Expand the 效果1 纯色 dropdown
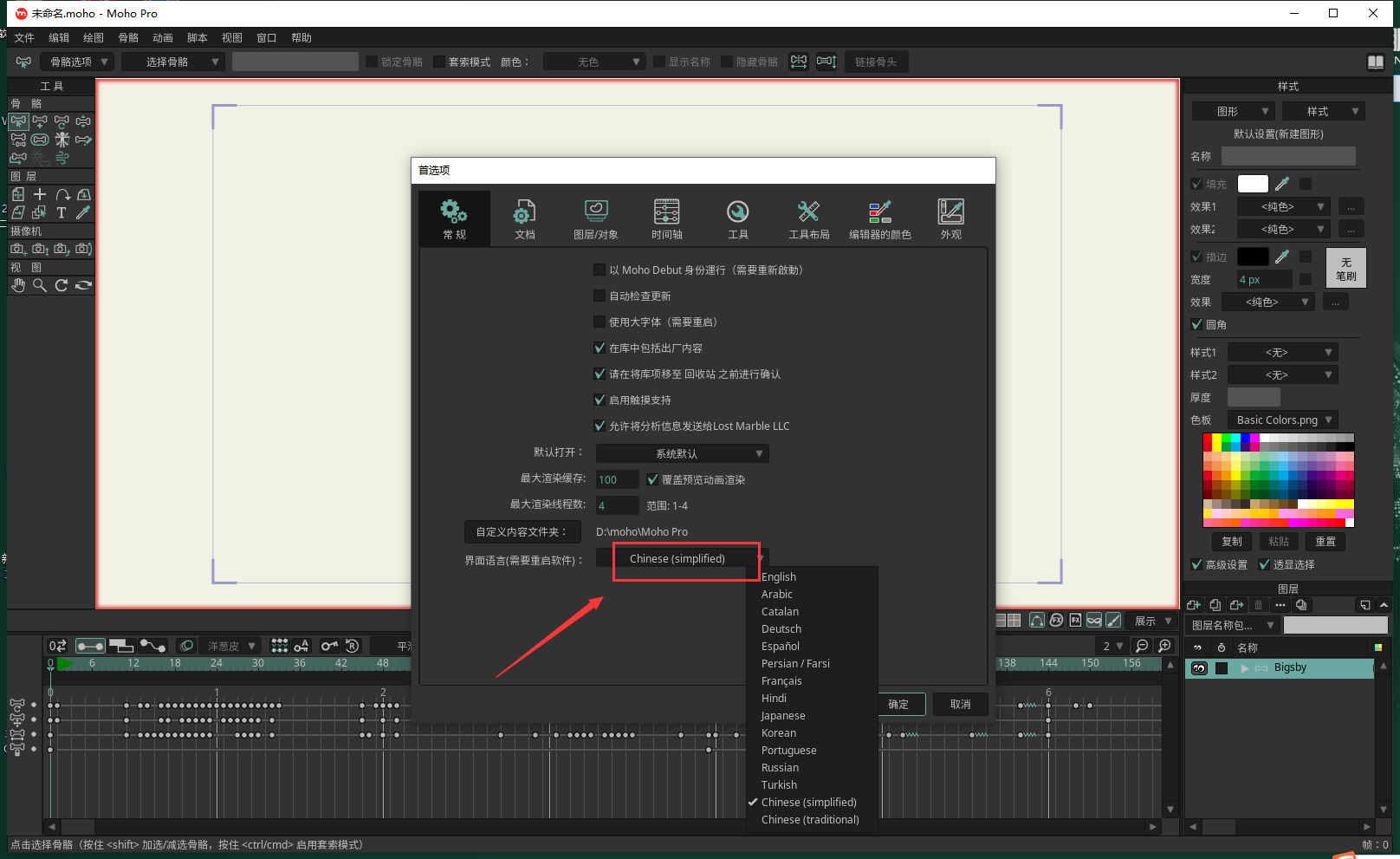This screenshot has height=859, width=1400. [1283, 206]
